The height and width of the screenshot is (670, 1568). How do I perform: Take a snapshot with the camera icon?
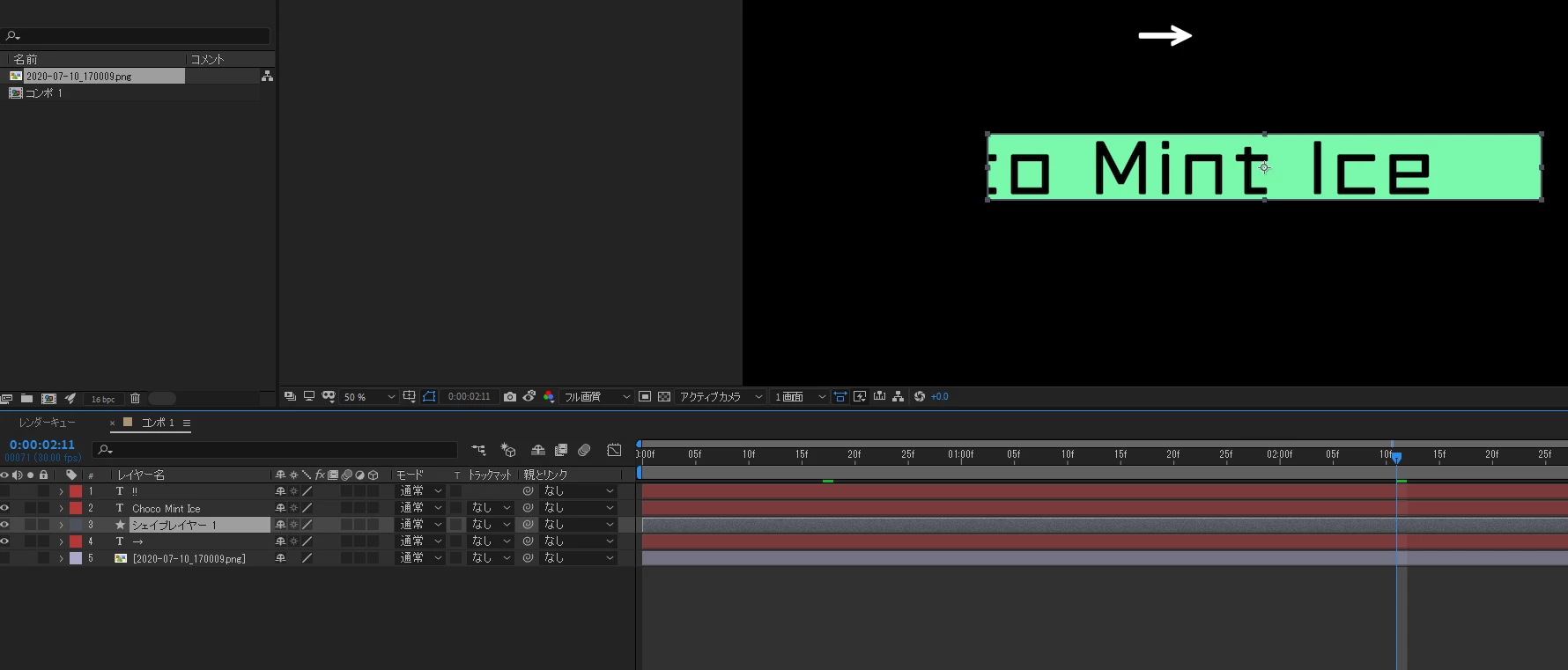(510, 397)
